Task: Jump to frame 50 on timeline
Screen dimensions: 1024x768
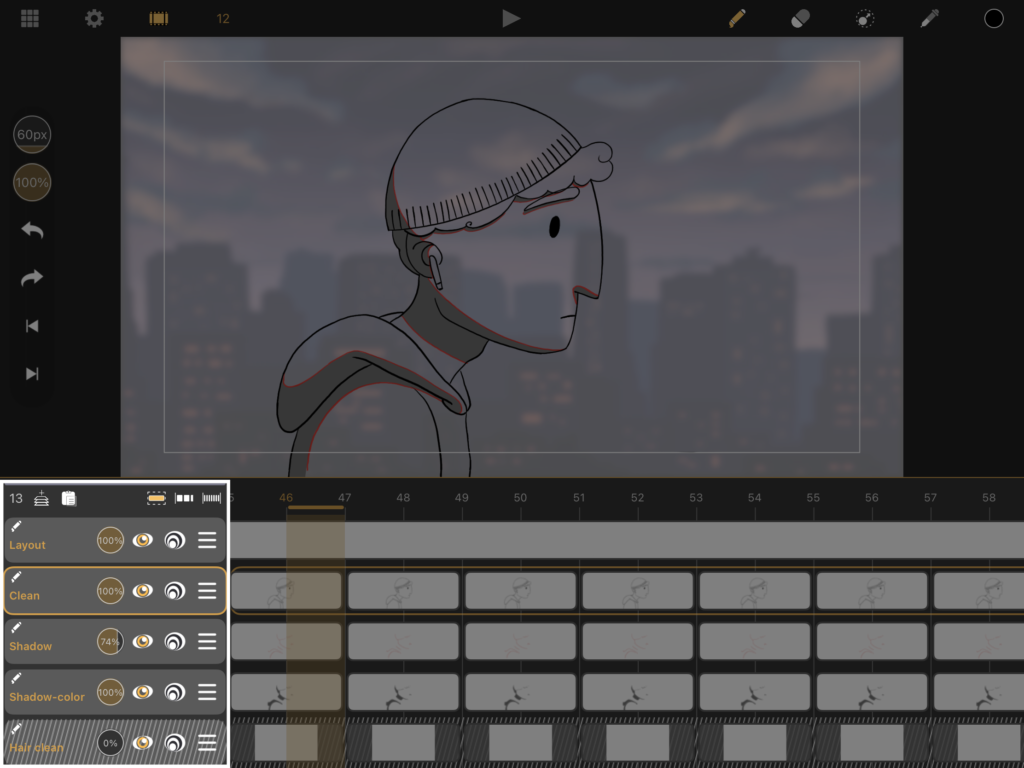Action: (x=520, y=498)
